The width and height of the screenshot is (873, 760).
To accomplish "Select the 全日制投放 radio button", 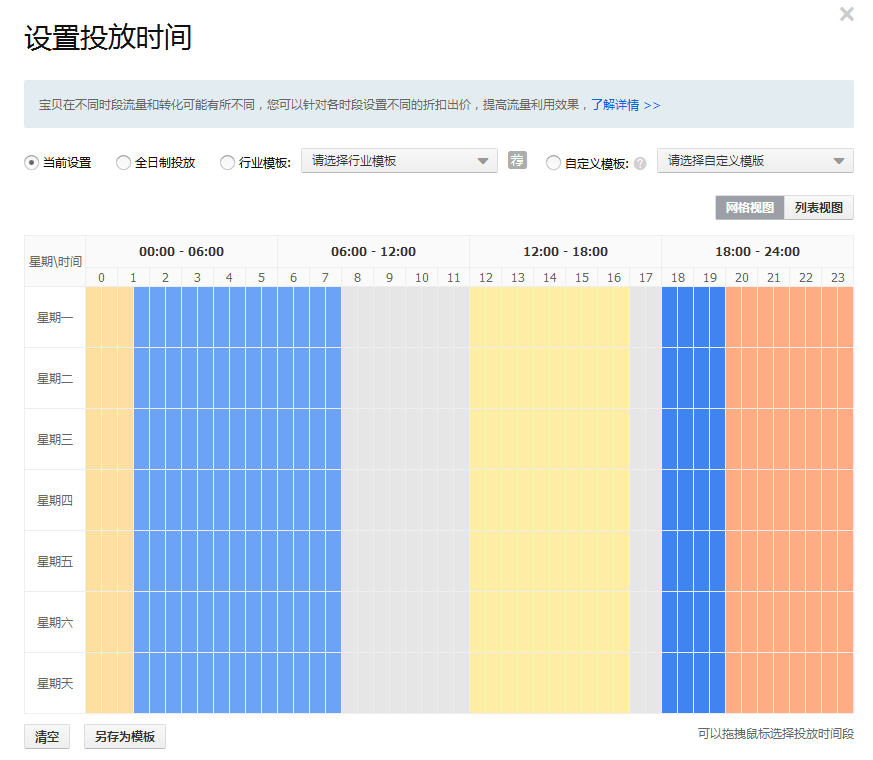I will (122, 161).
